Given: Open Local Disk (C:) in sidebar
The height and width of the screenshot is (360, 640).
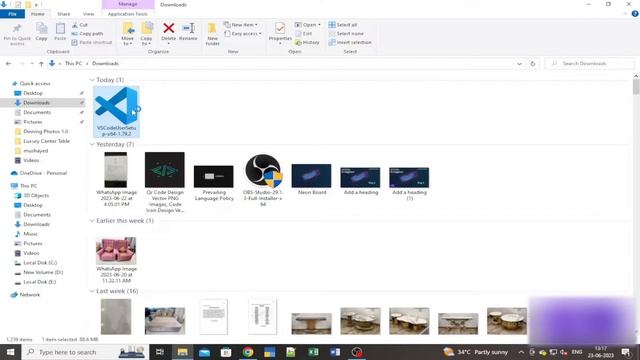Looking at the screenshot, I should tap(40, 263).
